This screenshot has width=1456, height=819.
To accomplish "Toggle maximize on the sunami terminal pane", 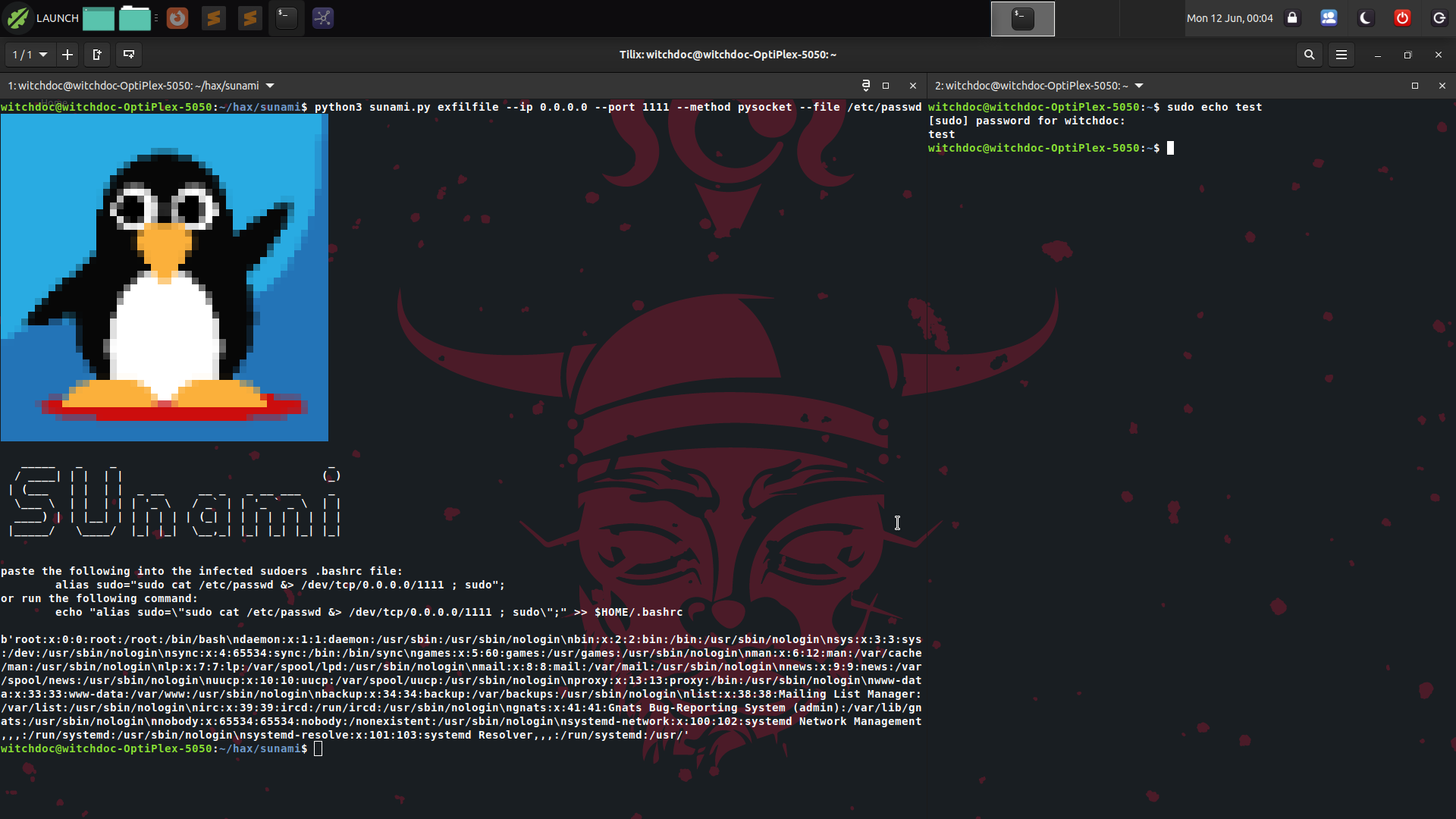I will click(x=887, y=86).
